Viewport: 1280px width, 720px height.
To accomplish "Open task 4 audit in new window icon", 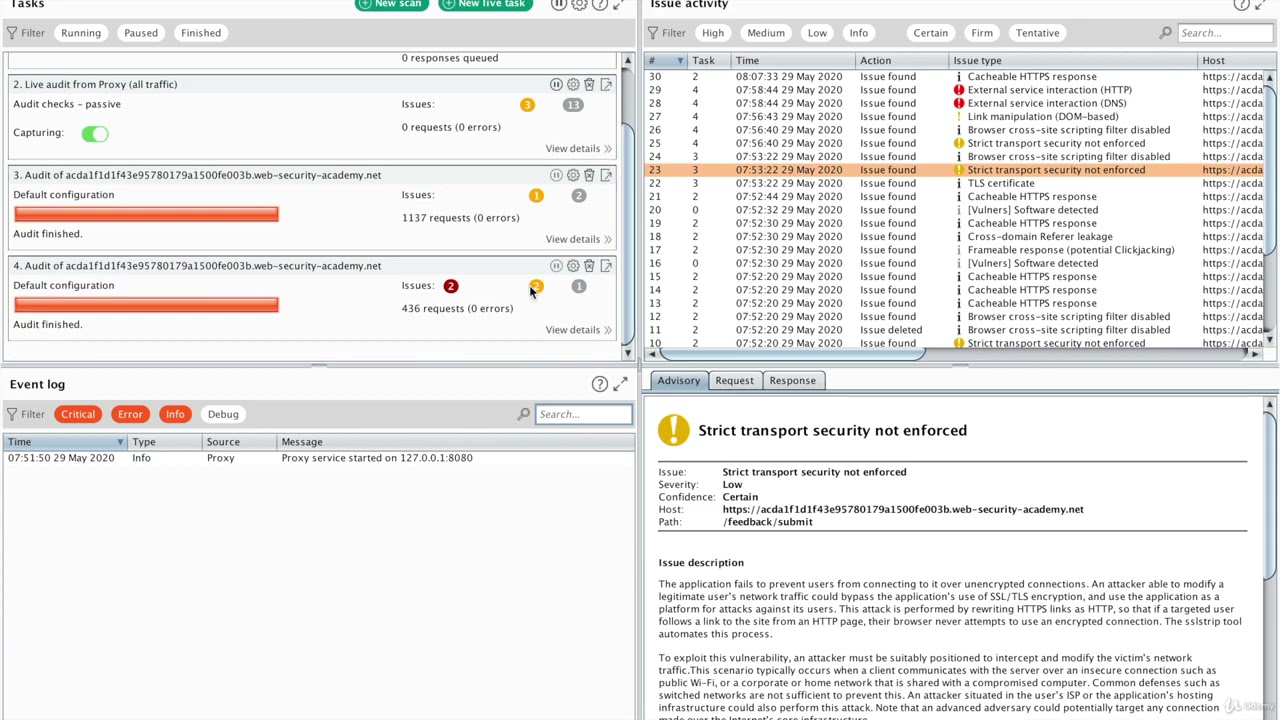I will click(x=606, y=266).
